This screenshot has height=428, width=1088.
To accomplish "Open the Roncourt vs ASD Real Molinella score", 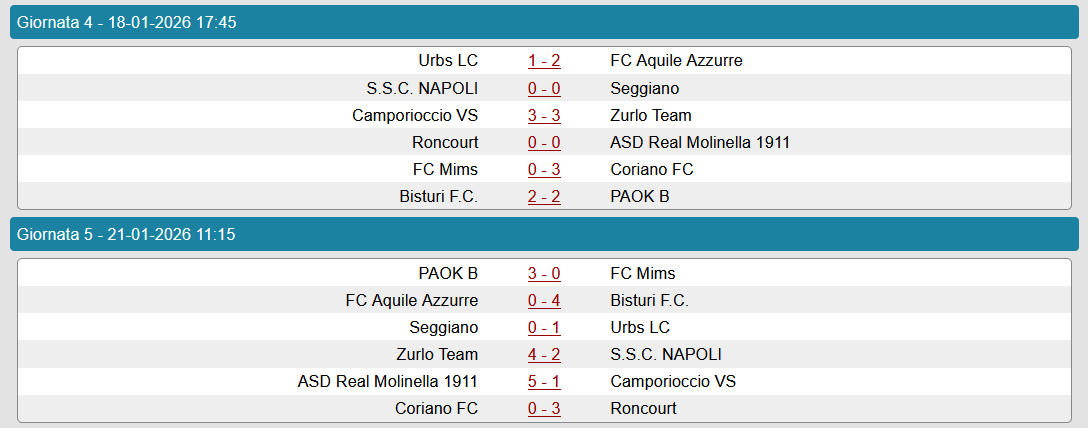I will [544, 142].
